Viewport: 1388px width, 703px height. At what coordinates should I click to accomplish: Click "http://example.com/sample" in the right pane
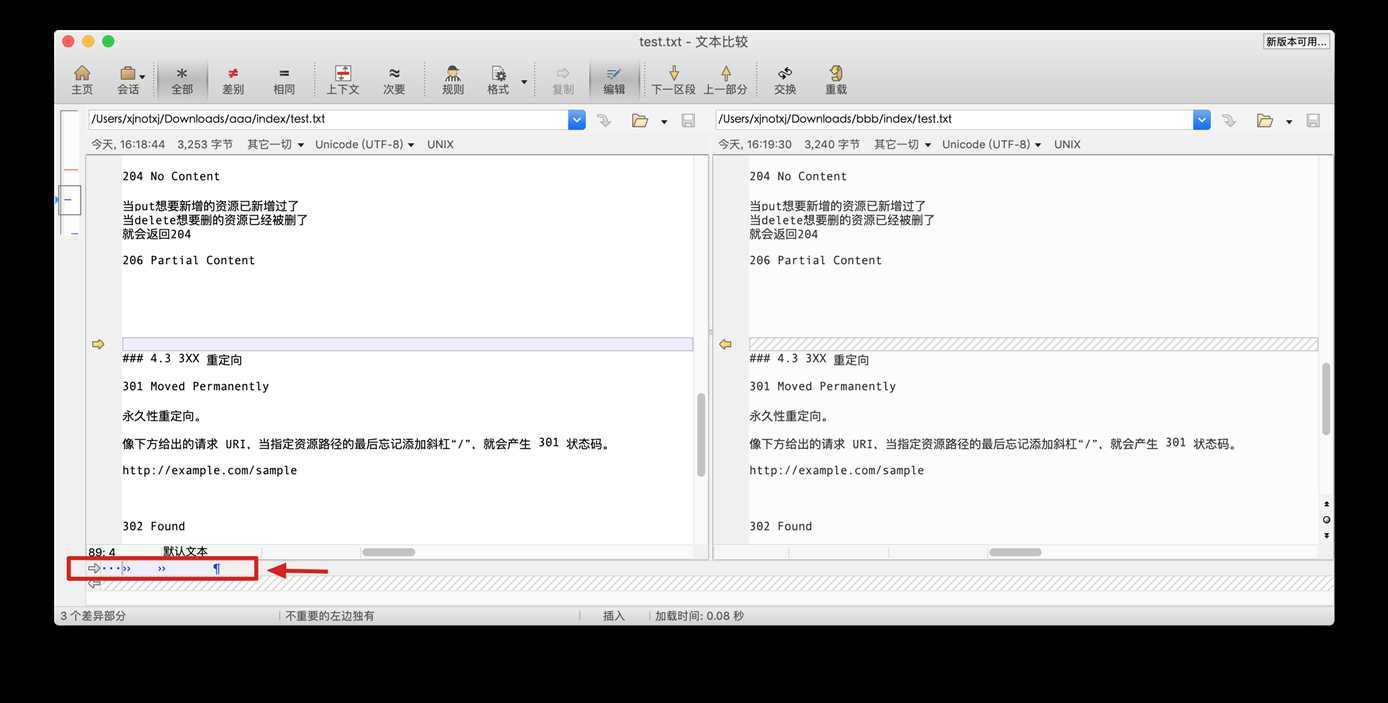click(837, 470)
